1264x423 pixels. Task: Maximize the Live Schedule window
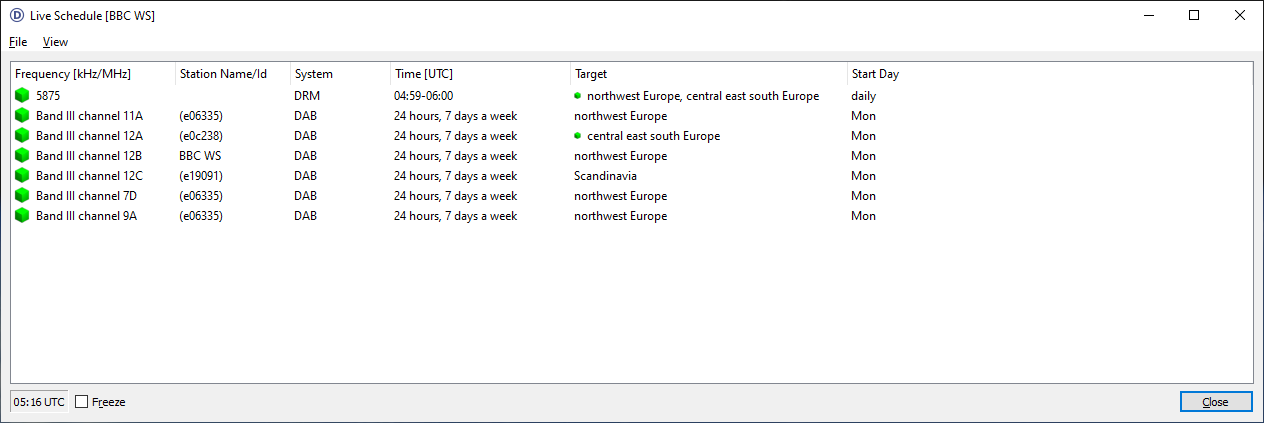click(1193, 15)
